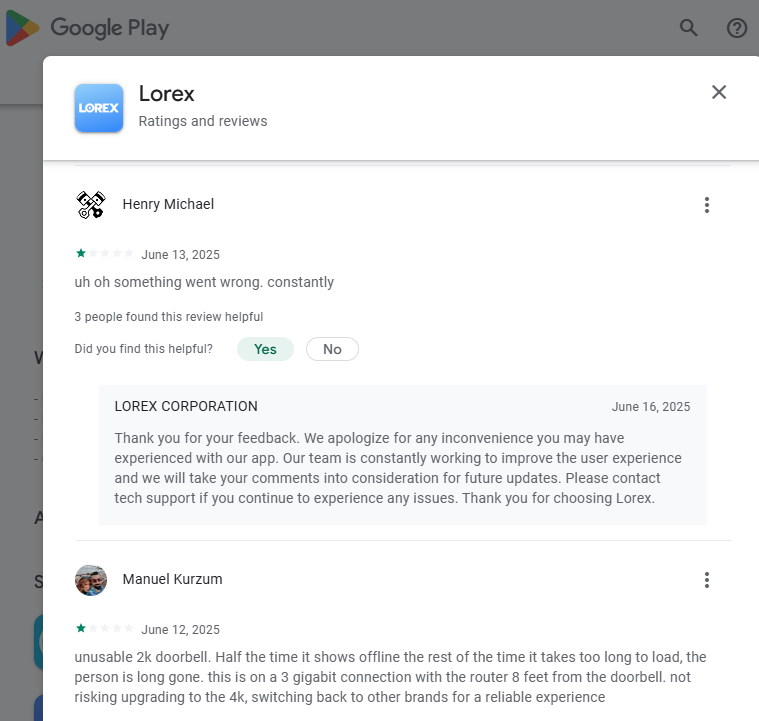Close the ratings and reviews dialog

[x=719, y=92]
